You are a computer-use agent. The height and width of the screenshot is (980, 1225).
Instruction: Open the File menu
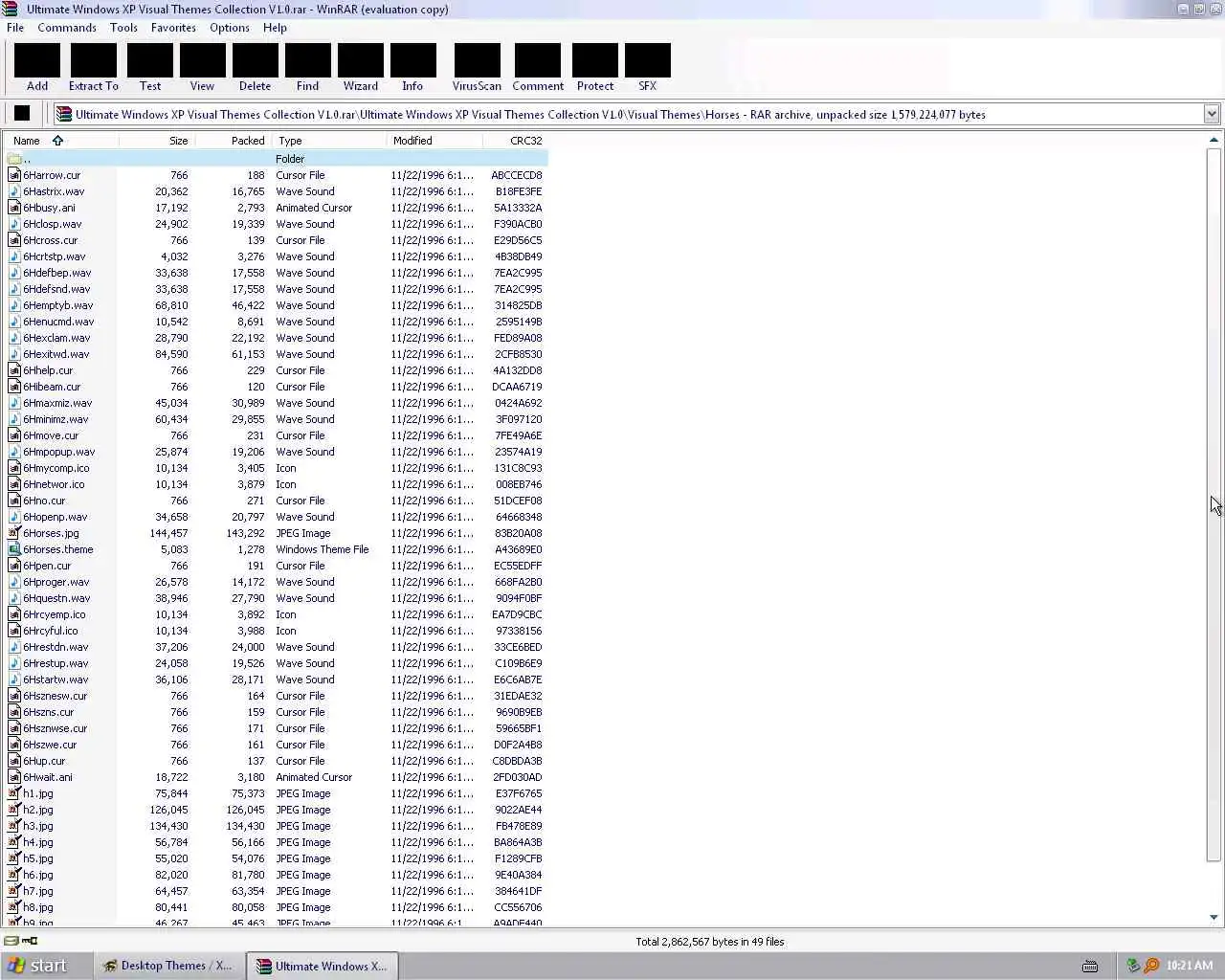(15, 28)
